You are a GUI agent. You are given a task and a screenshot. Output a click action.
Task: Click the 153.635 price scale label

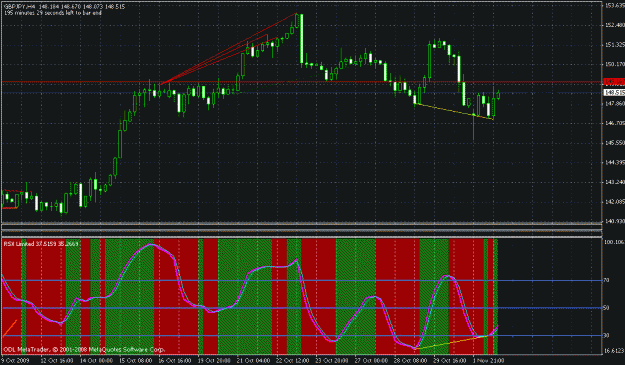point(615,5)
